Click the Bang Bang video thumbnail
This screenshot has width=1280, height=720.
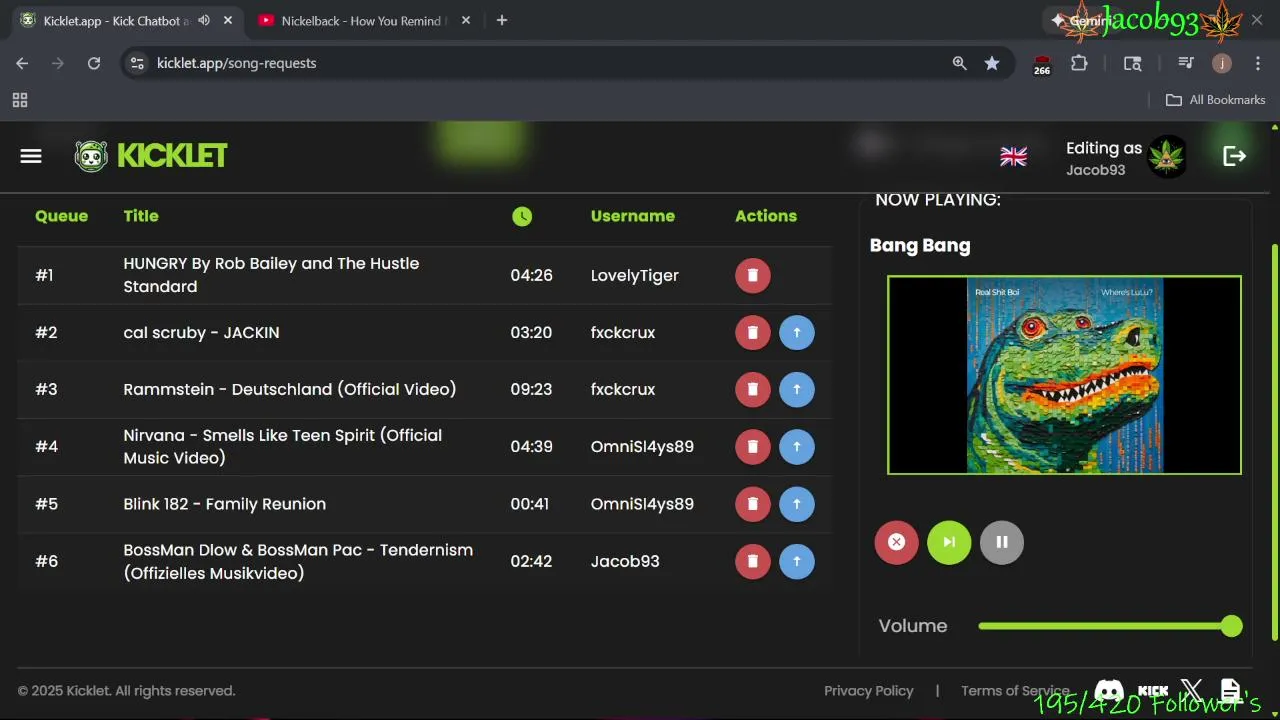[x=1064, y=375]
